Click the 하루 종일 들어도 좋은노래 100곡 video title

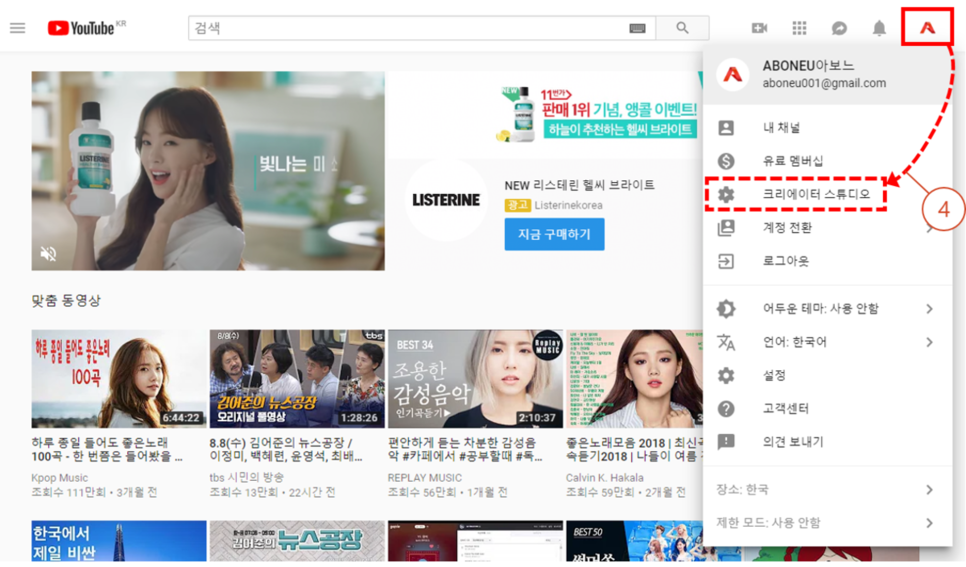[x=107, y=449]
